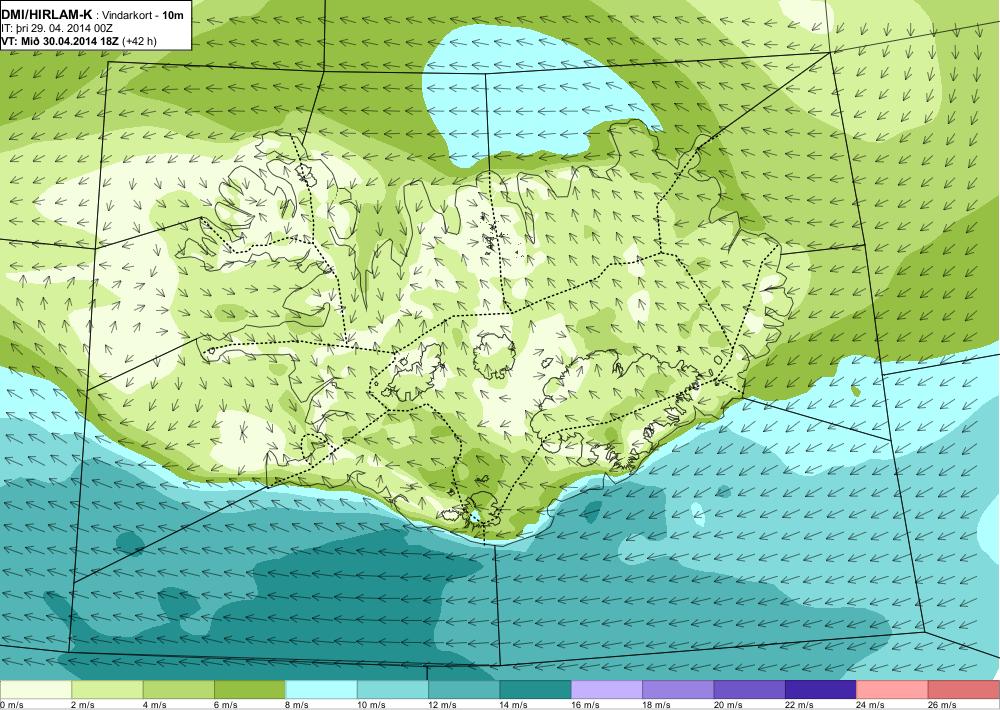Click the 'VT: Mið 30.04.2014 18Z' valid time
The image size is (1000, 710).
[x=59, y=41]
